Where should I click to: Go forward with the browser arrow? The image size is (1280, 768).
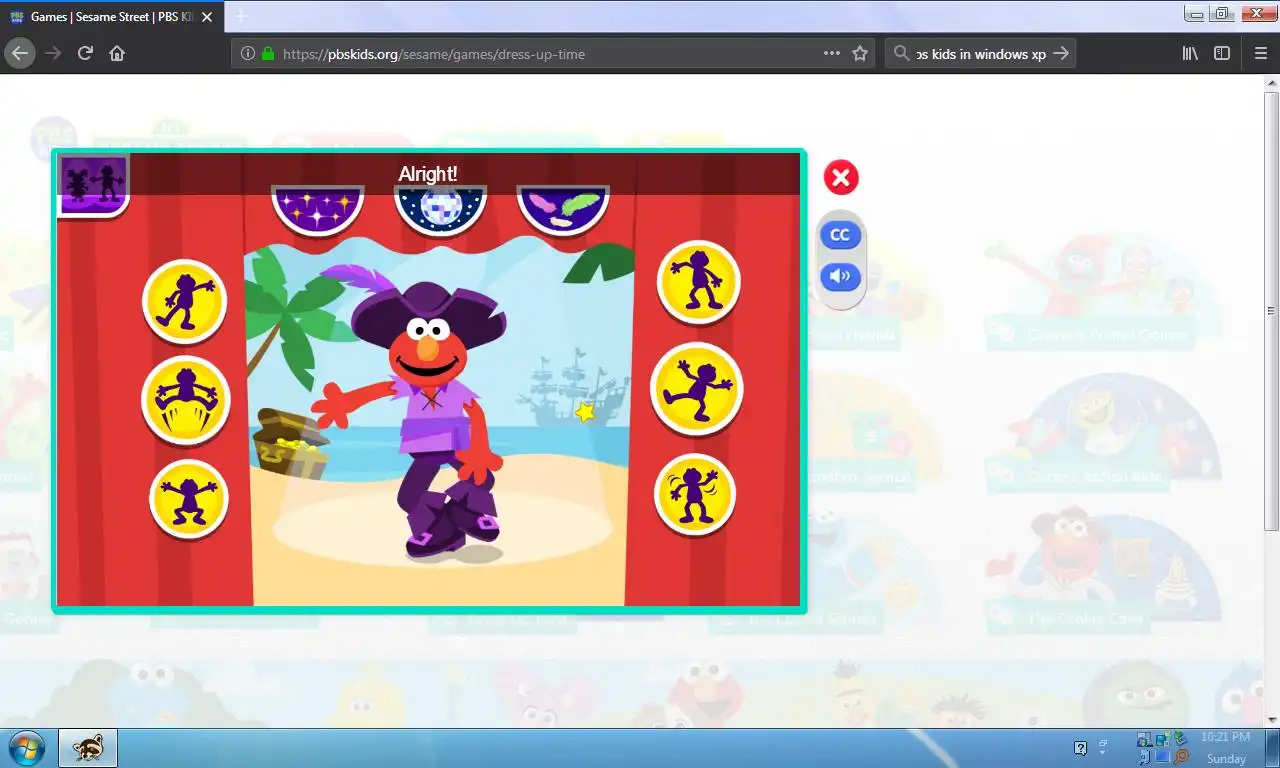point(53,53)
